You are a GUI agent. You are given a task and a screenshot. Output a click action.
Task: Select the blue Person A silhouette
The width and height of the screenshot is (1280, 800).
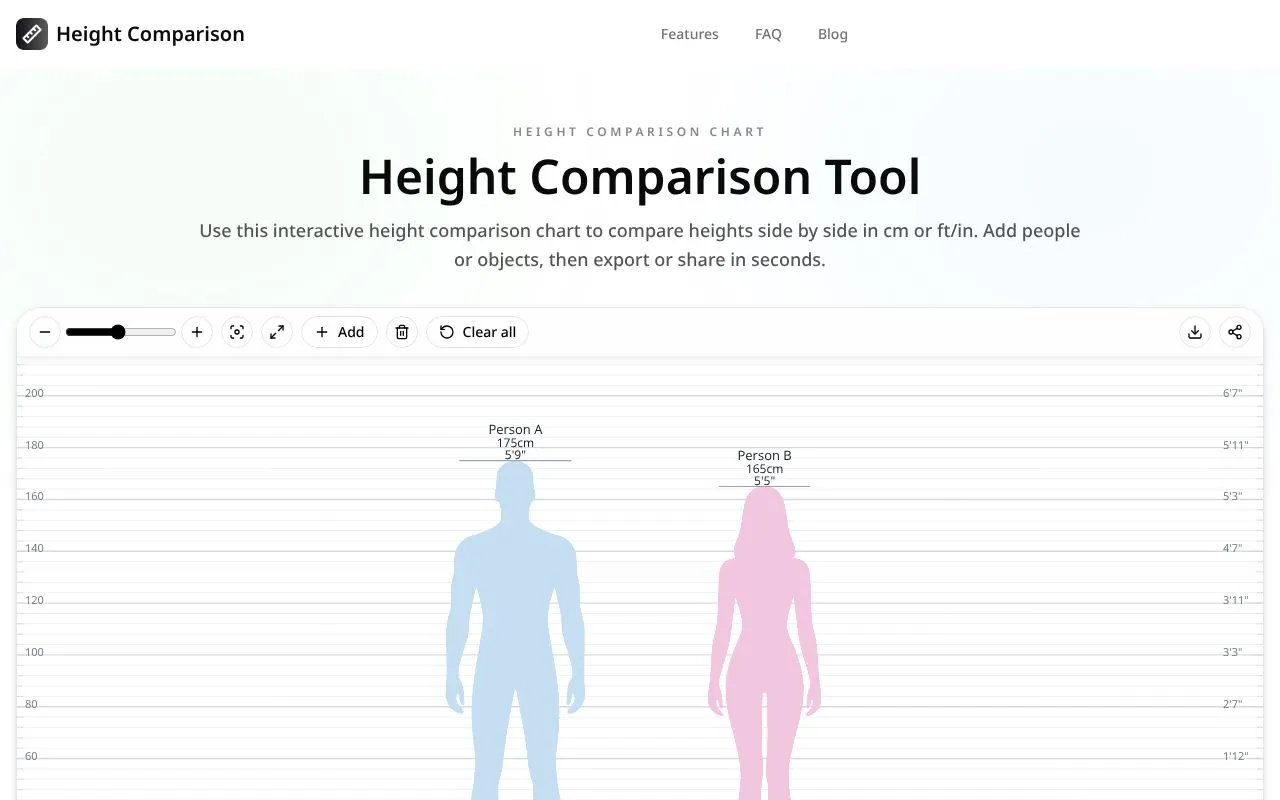(x=515, y=630)
